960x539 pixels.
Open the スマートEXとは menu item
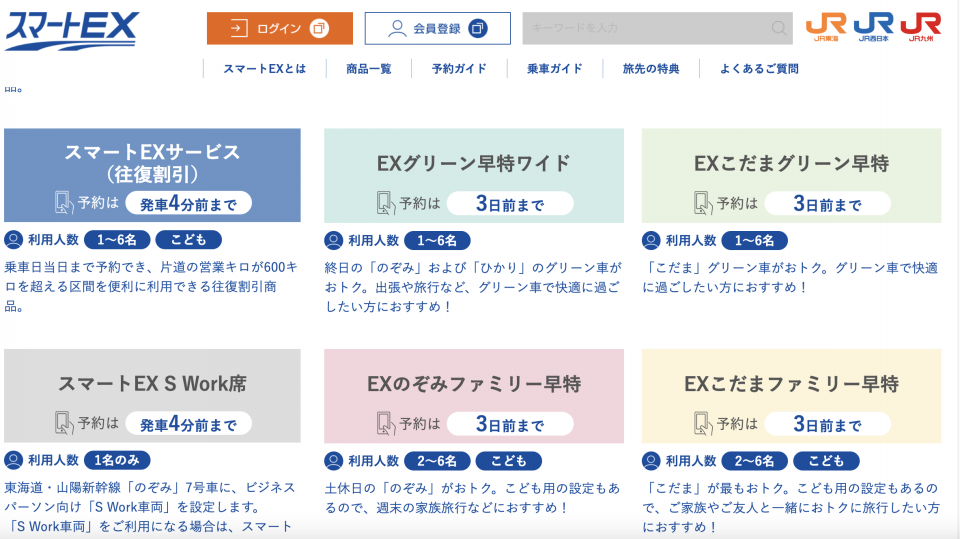coord(264,69)
